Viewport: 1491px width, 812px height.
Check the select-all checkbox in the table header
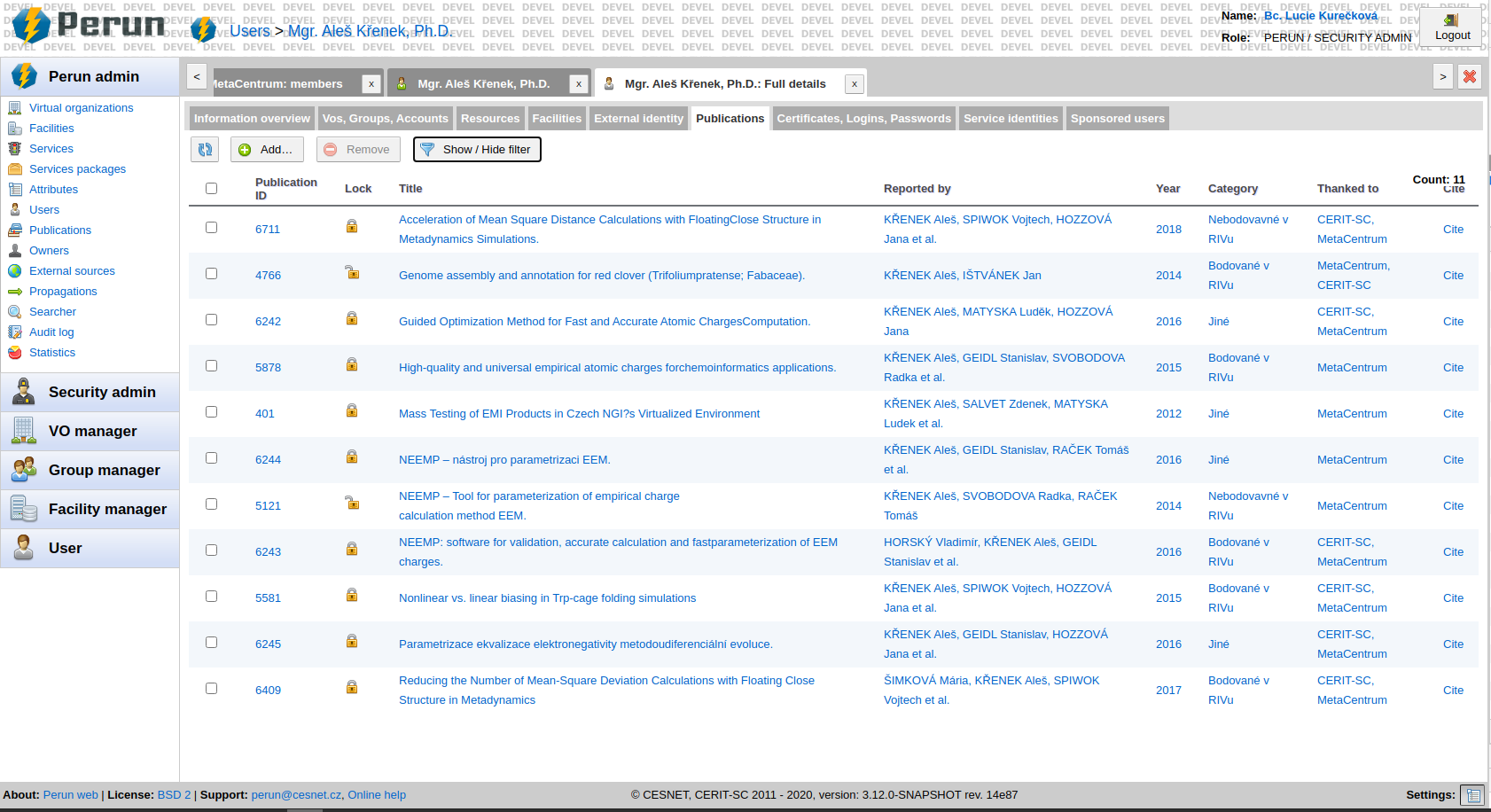click(x=211, y=188)
